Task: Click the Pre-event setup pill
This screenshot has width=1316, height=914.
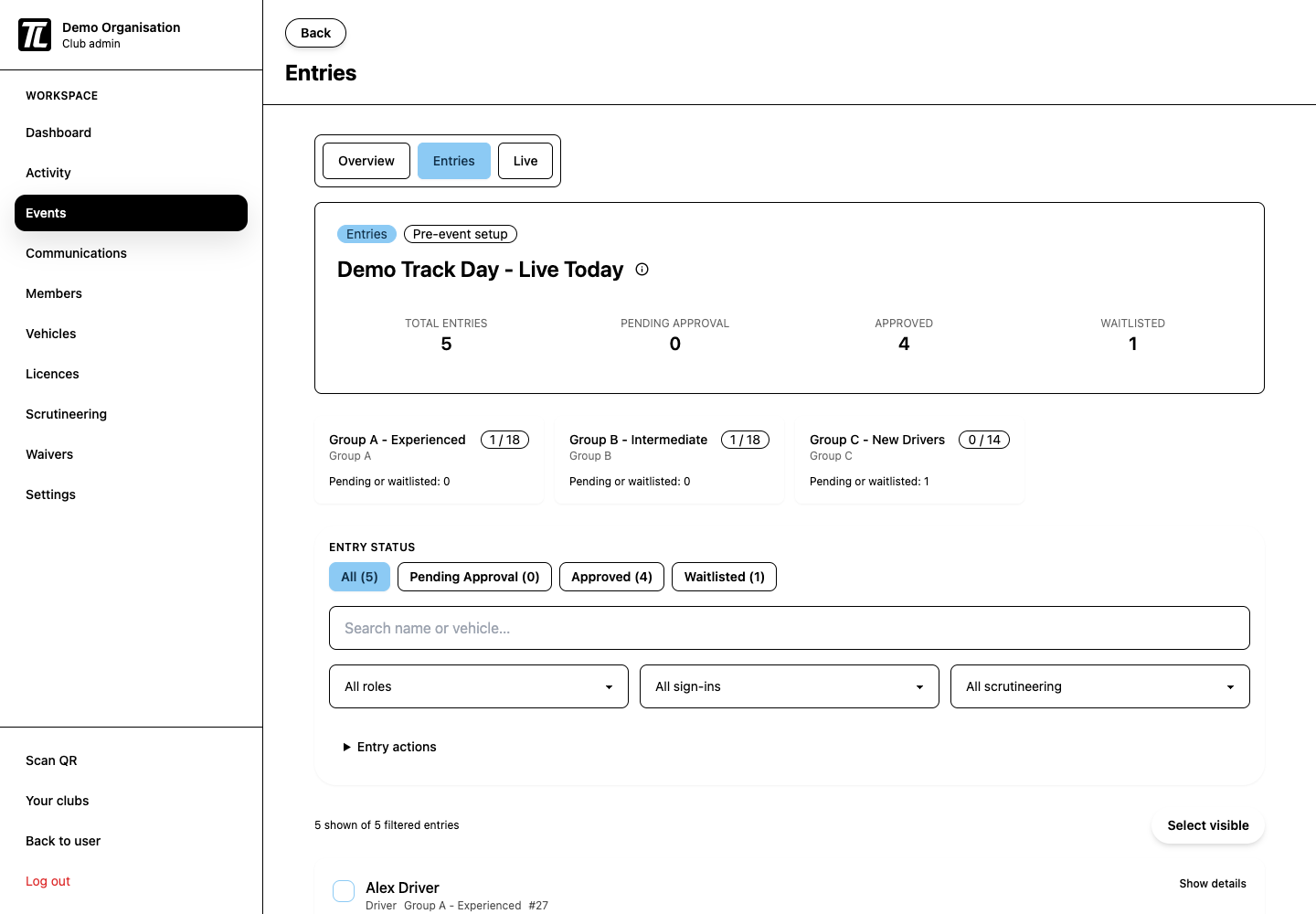Action: coord(461,234)
